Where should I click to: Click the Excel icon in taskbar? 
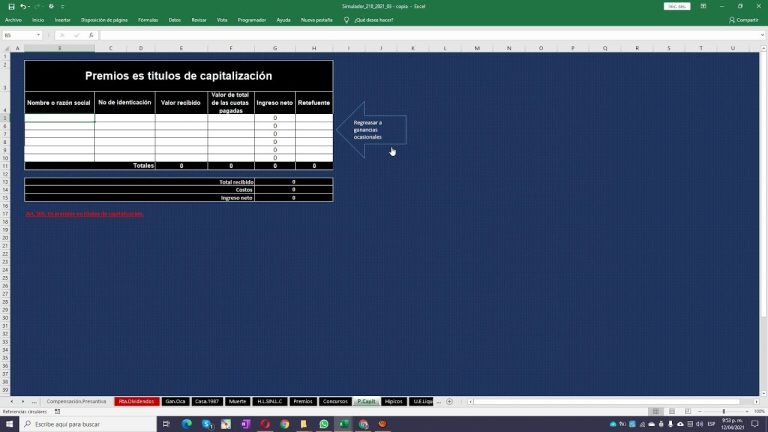343,424
